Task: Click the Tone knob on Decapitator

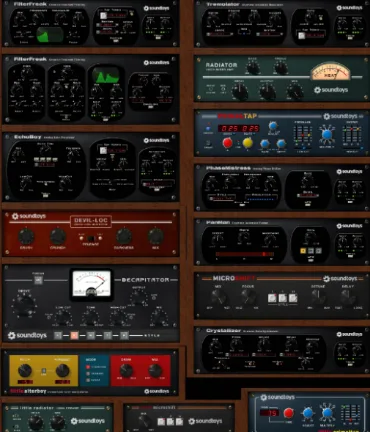Action: 90,316
